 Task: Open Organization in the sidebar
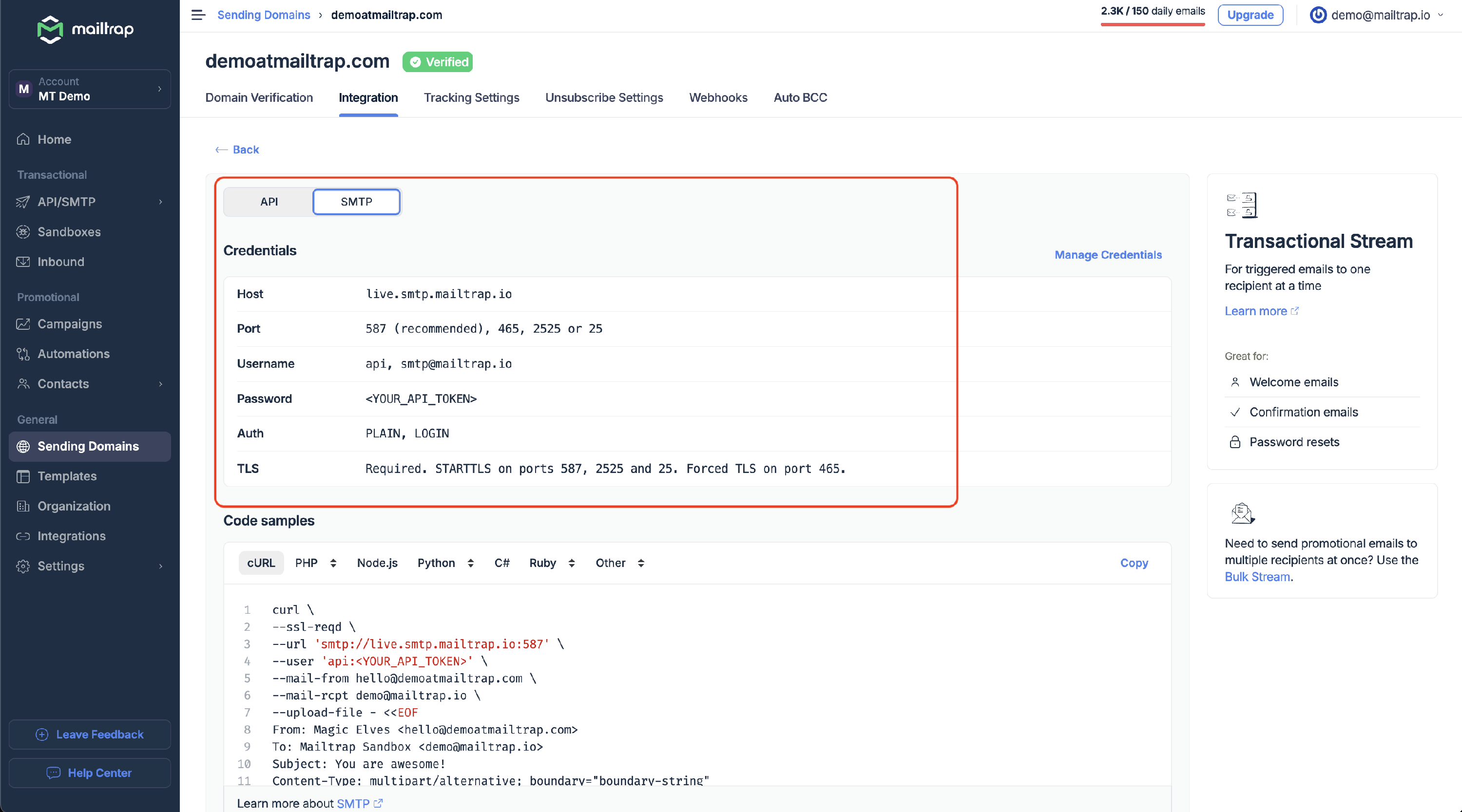click(74, 506)
